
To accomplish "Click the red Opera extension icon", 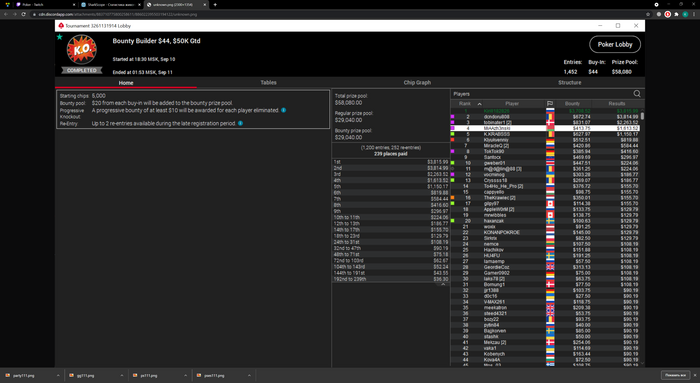I will click(x=667, y=14).
